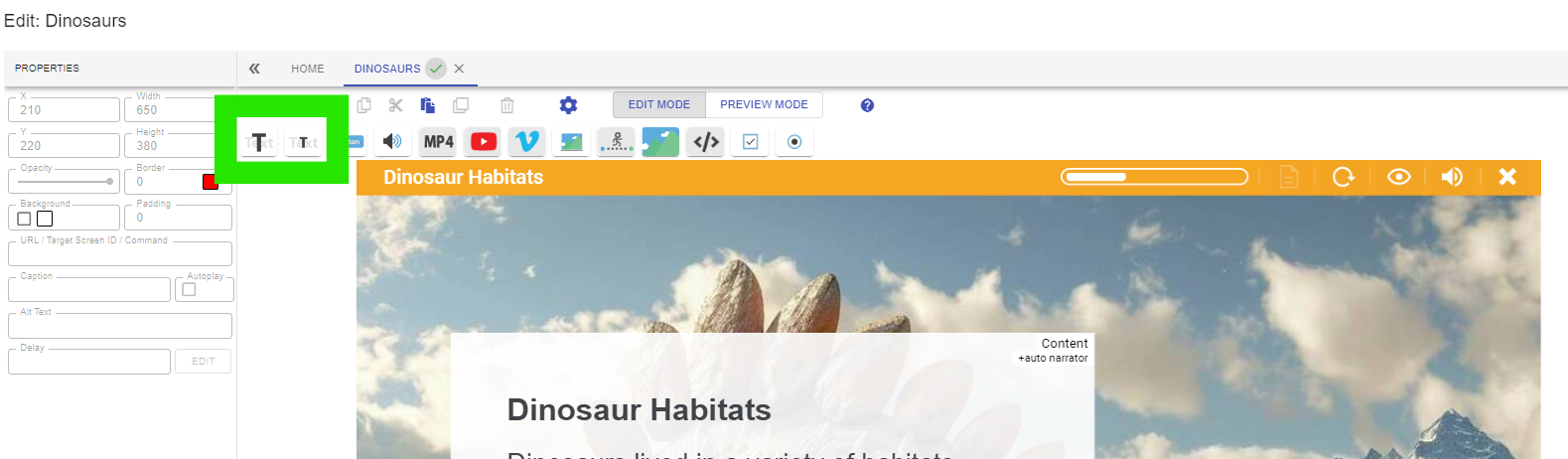This screenshot has width=1568, height=459.
Task: Select the Dinosaur Habitats heading in content box
Action: (639, 409)
